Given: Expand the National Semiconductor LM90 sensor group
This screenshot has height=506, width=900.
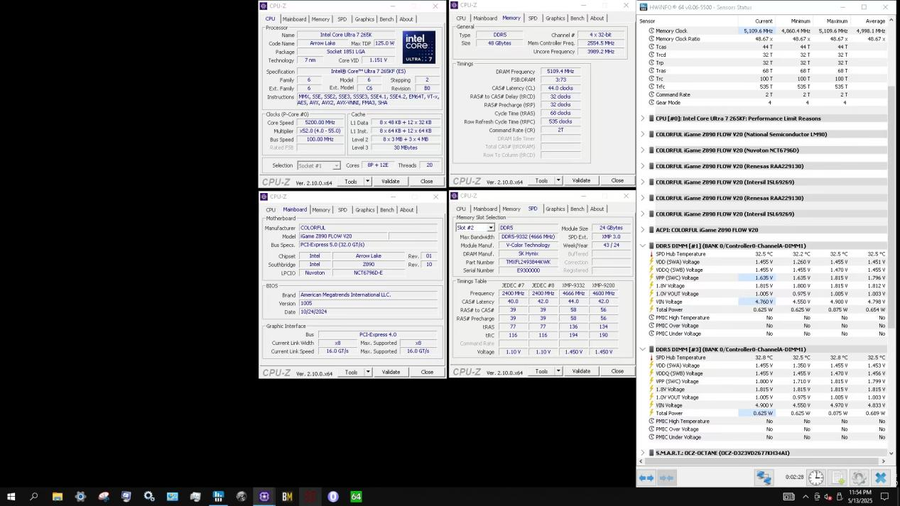Looking at the screenshot, I should (643, 134).
